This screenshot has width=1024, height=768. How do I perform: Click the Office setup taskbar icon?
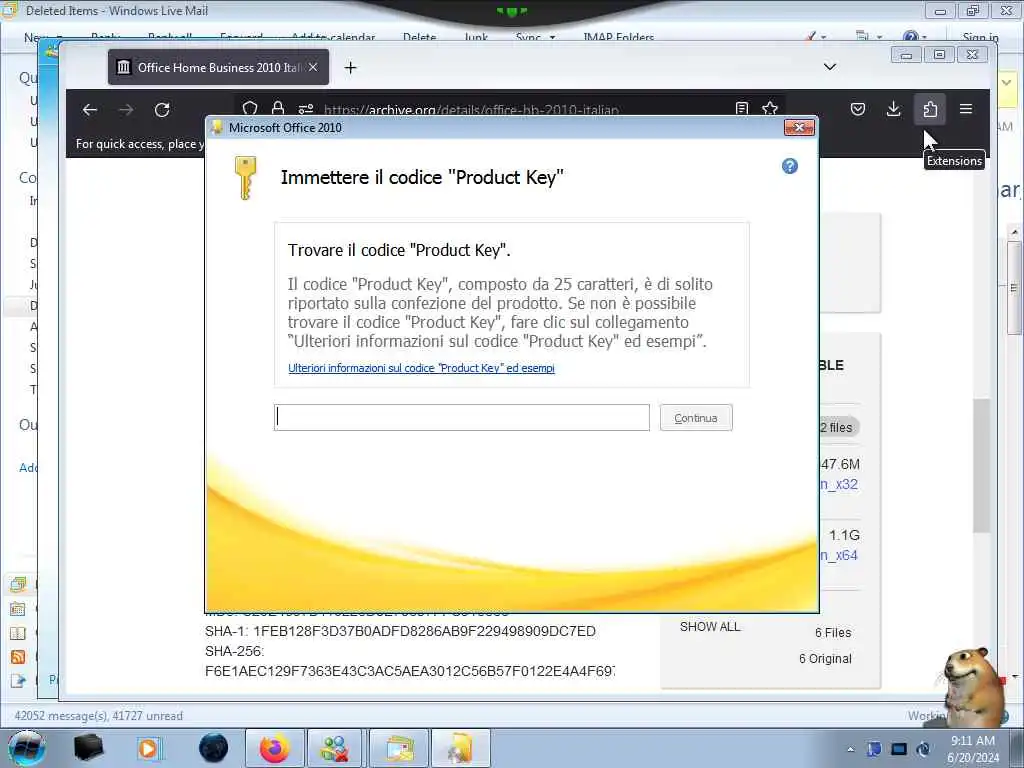click(460, 748)
